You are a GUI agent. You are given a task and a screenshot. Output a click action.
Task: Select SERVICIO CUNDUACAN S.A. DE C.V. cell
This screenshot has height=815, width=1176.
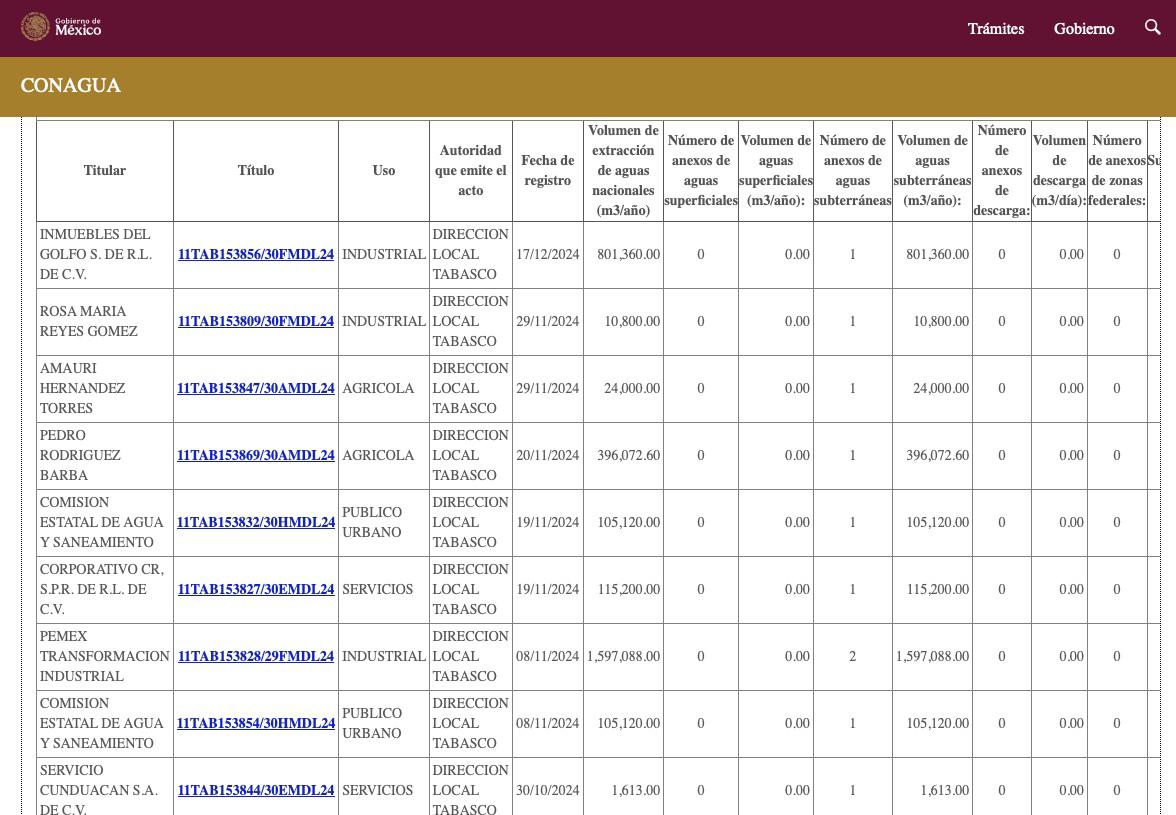(x=105, y=789)
